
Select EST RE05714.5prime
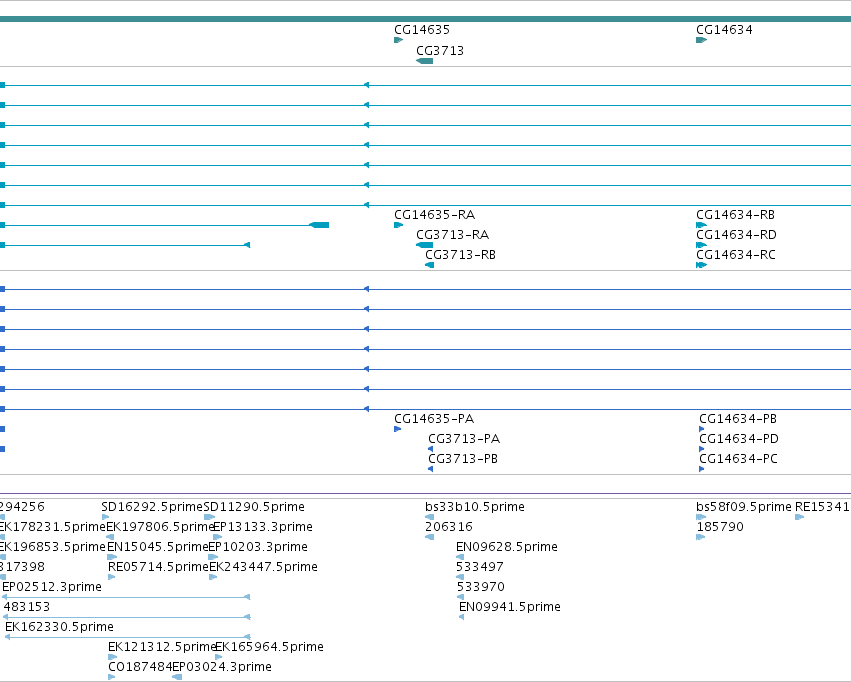pyautogui.click(x=158, y=567)
